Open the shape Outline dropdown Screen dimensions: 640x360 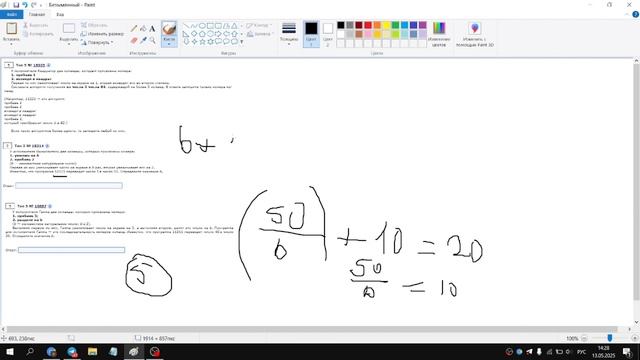tap(258, 25)
